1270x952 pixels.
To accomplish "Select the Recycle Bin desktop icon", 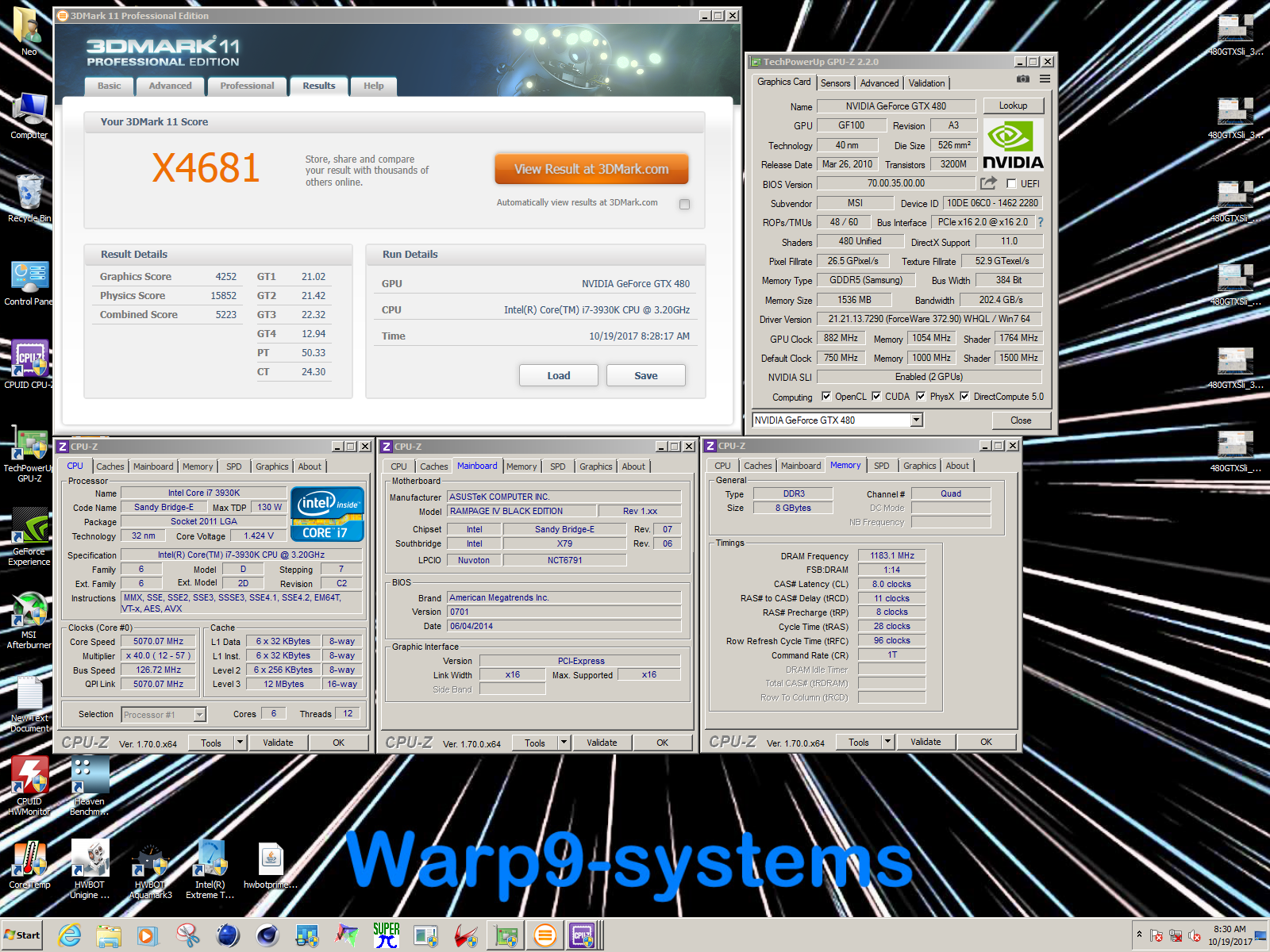I will 29,198.
